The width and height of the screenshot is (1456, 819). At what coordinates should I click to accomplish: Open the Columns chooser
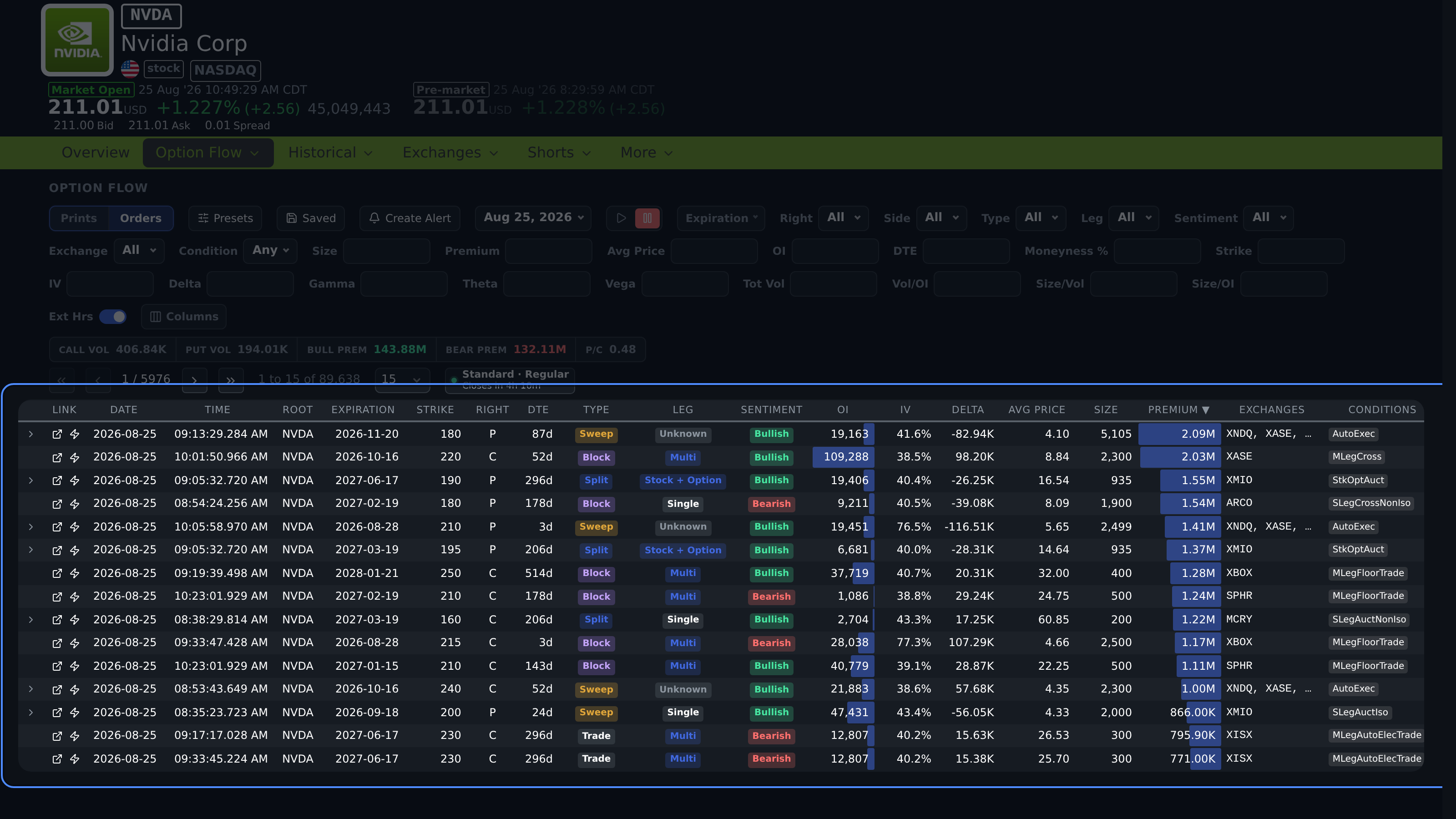coord(184,317)
